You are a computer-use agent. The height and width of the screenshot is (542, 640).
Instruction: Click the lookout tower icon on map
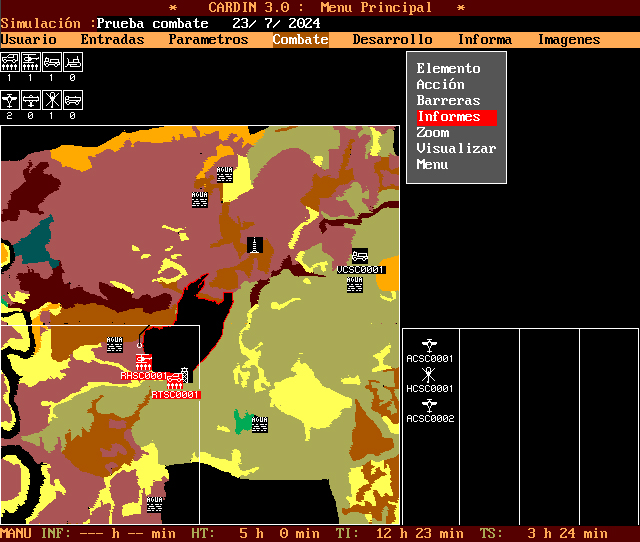pyautogui.click(x=255, y=245)
